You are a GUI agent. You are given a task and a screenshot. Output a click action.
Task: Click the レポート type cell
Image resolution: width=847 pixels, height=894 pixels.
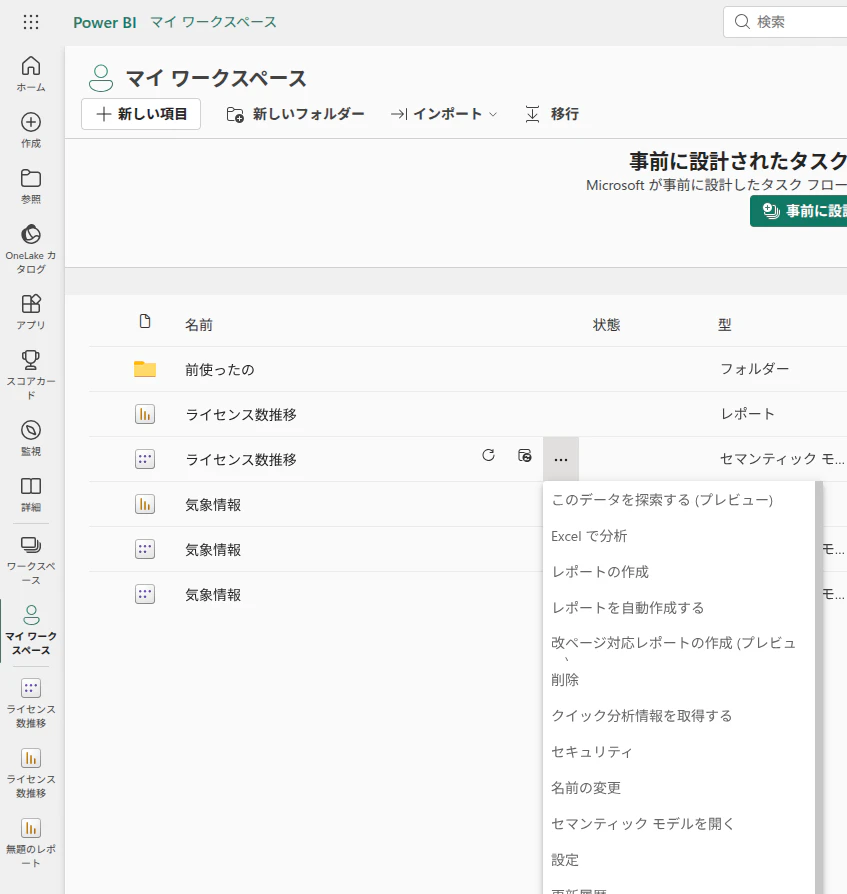coord(748,414)
